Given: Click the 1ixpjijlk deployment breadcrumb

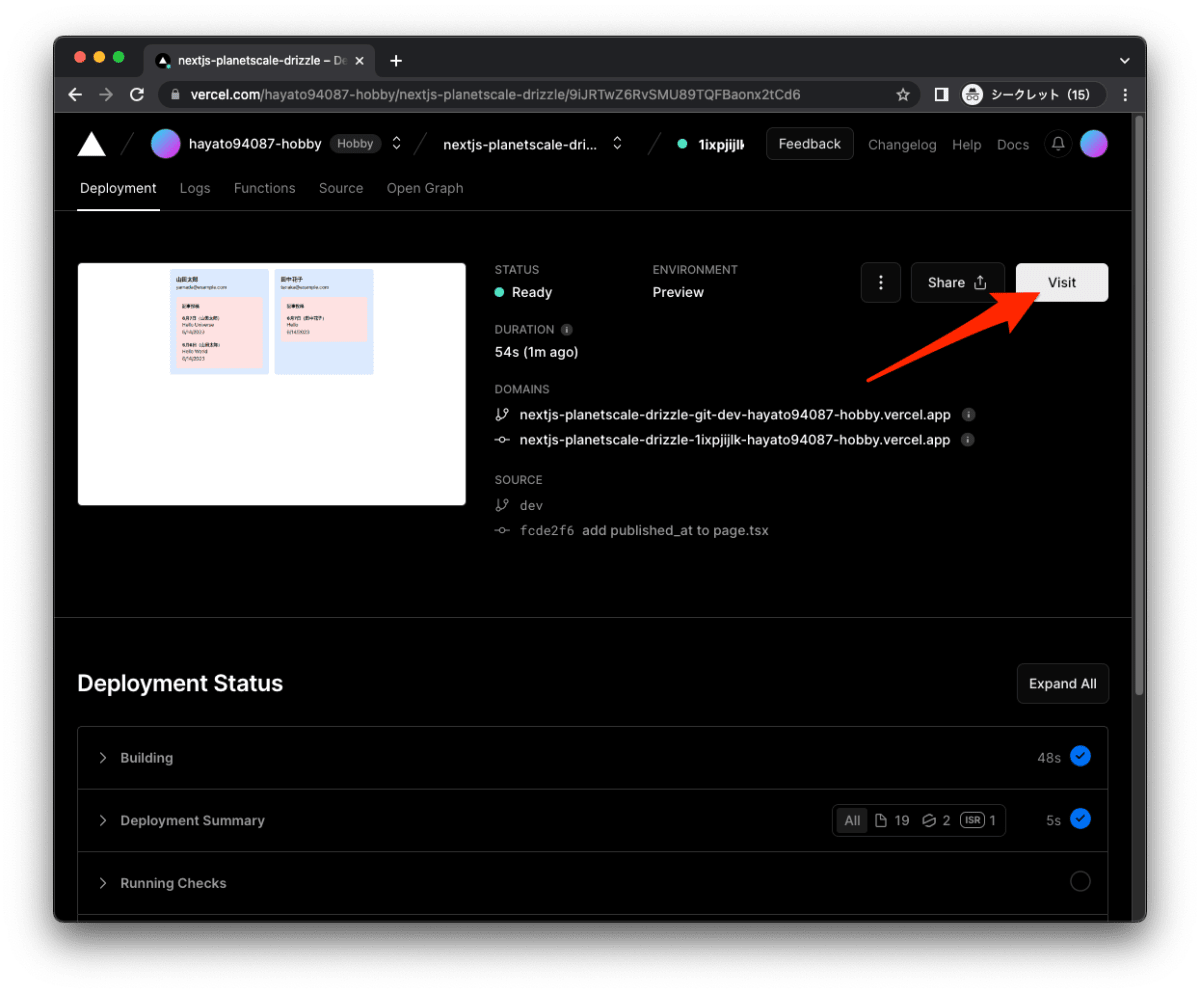Looking at the screenshot, I should (x=720, y=144).
